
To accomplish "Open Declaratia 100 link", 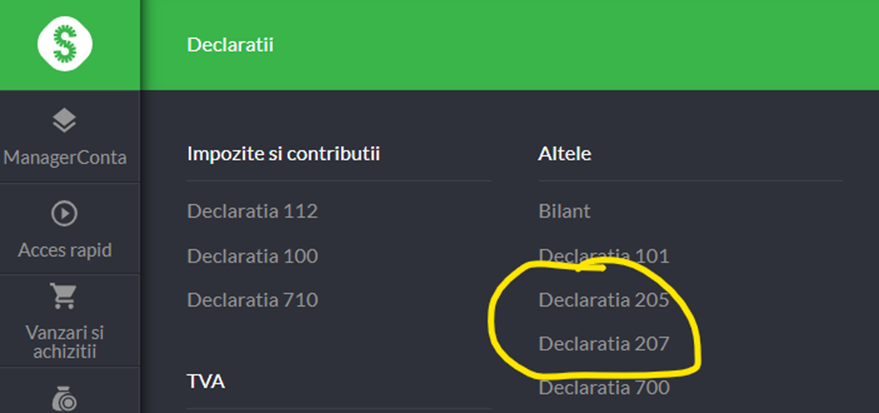I will coord(252,256).
